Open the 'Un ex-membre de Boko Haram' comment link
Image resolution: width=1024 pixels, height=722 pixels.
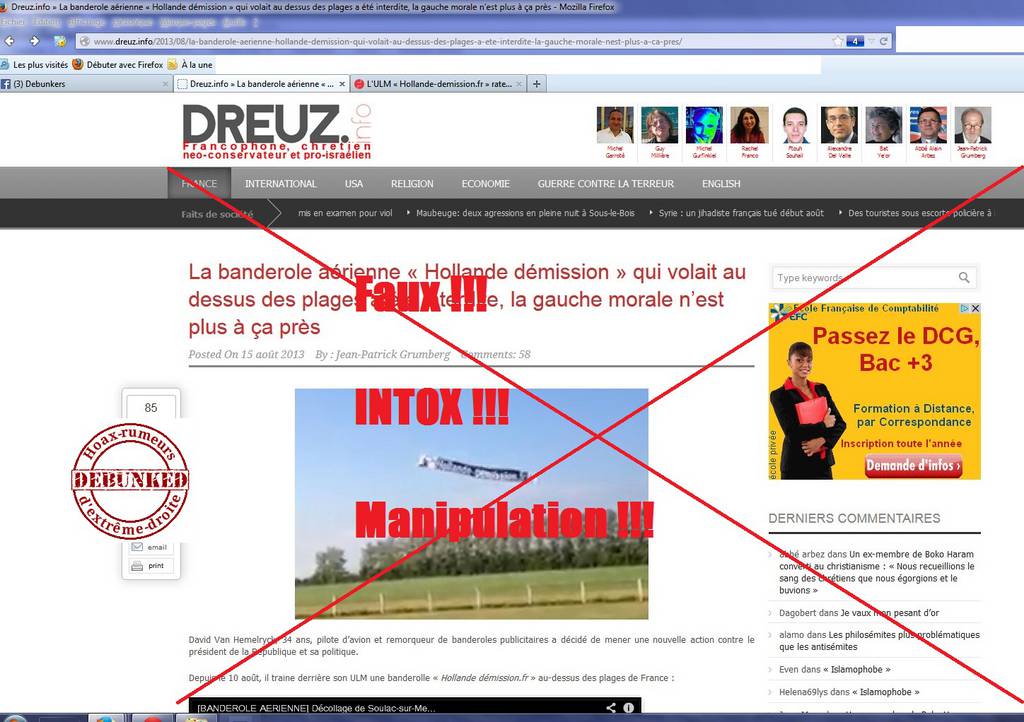coord(876,572)
